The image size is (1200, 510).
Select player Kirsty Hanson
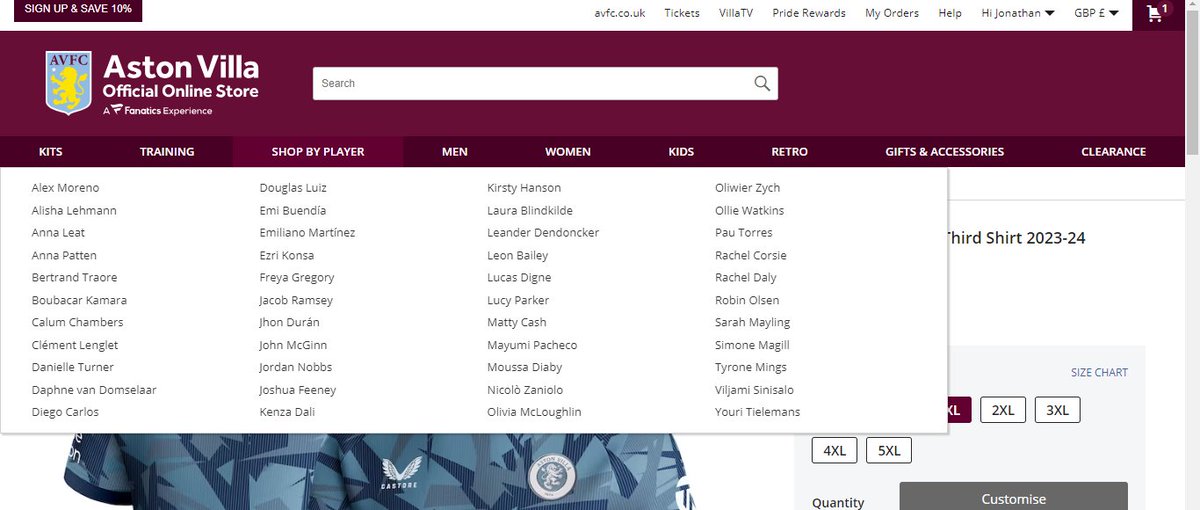coord(524,188)
